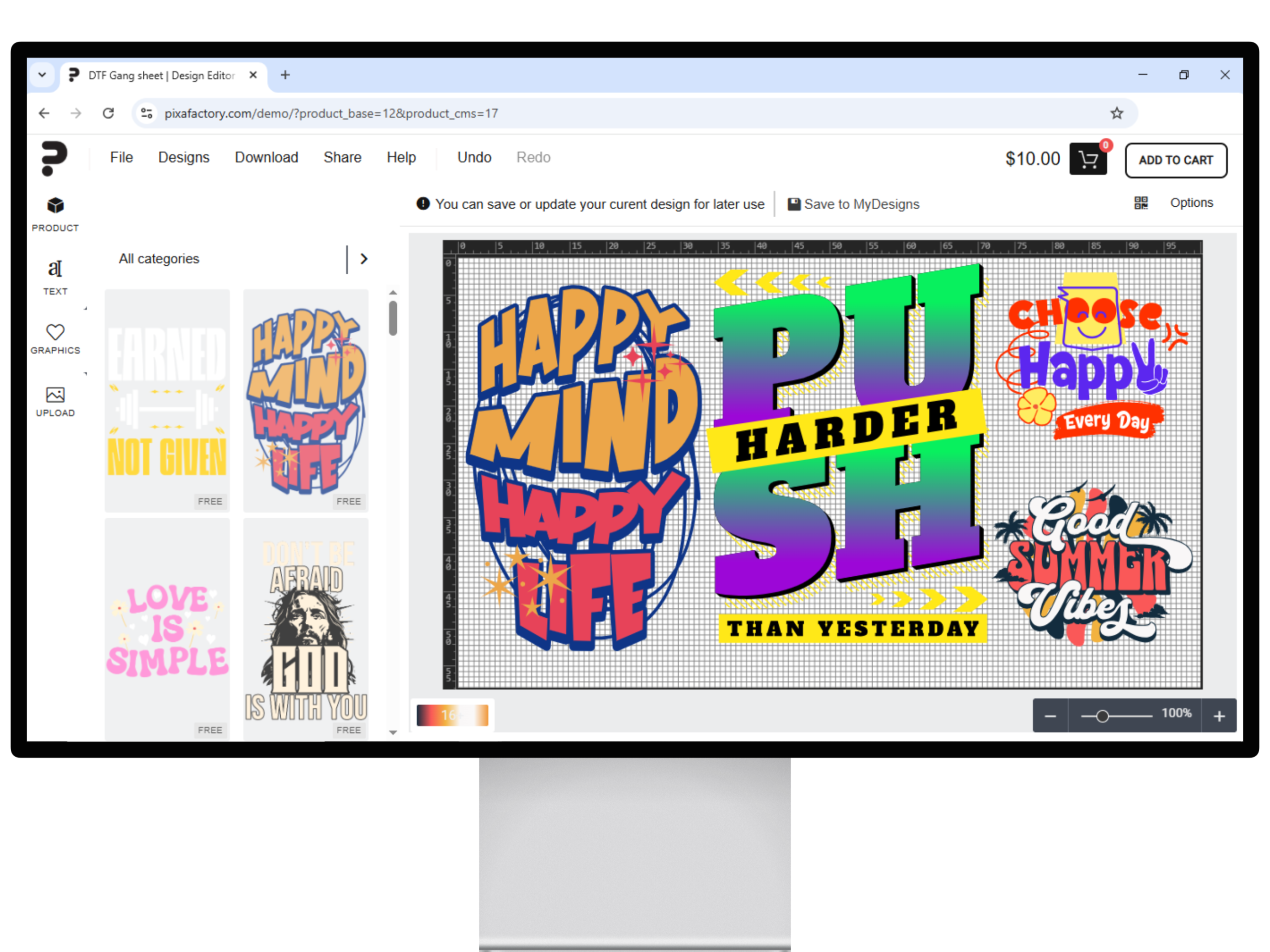Click the shopping cart icon
The image size is (1270, 952).
click(x=1087, y=160)
